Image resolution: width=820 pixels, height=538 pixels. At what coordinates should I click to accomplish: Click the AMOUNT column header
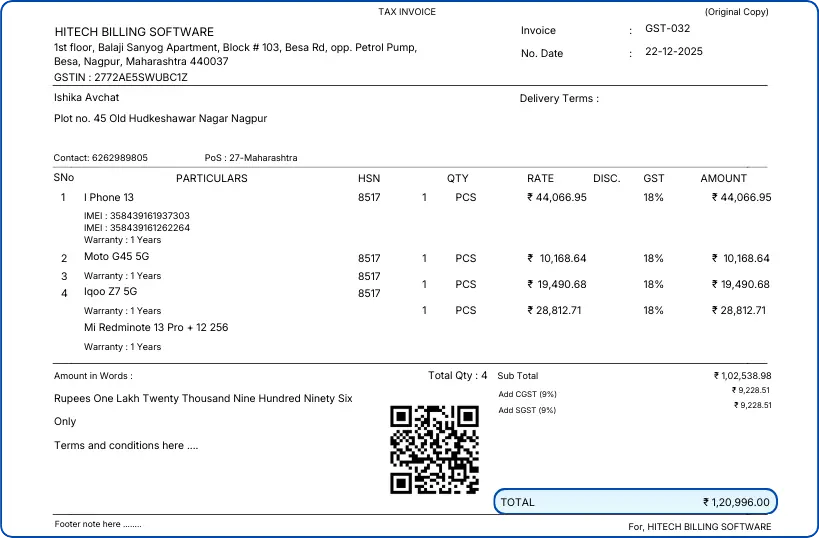click(x=723, y=179)
